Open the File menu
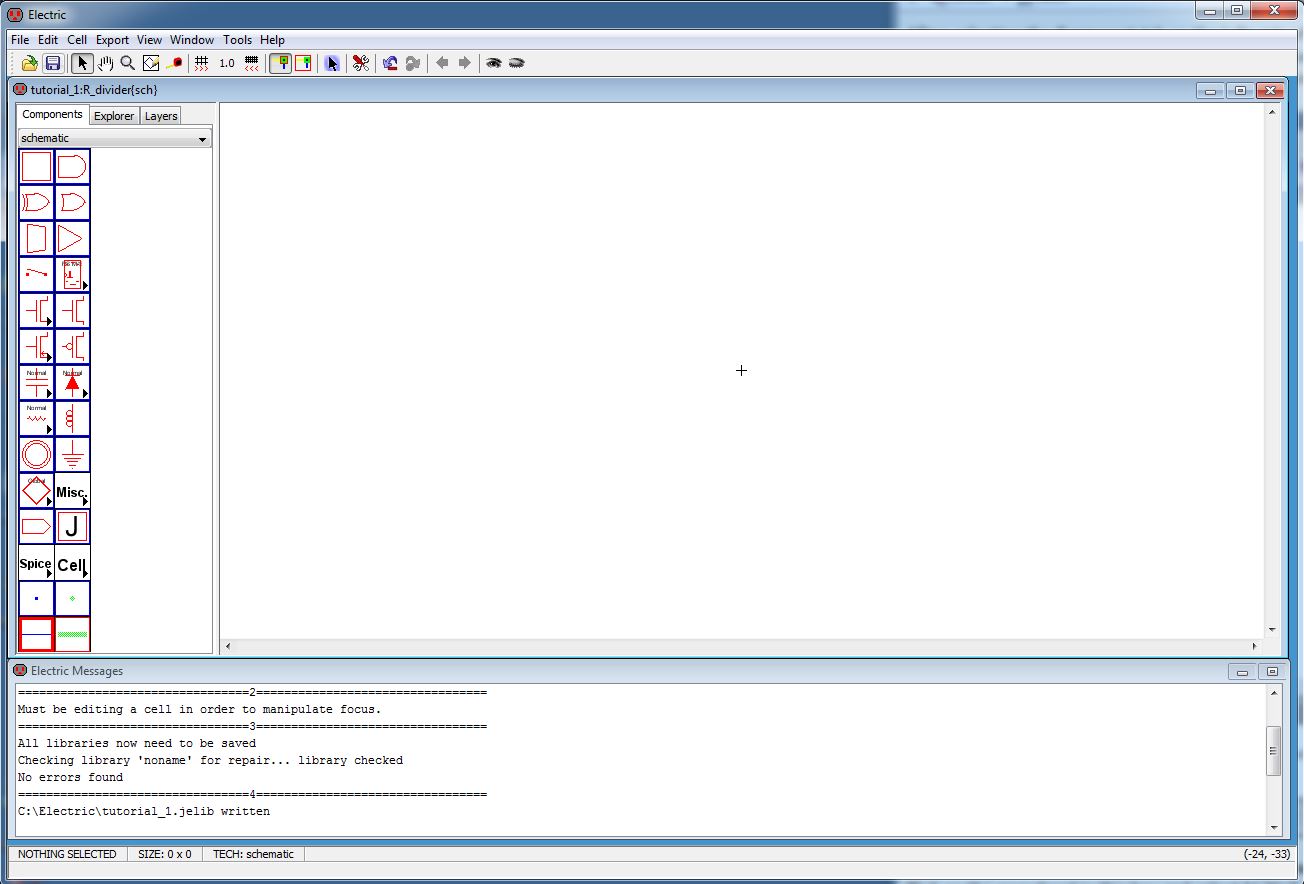 coord(20,40)
